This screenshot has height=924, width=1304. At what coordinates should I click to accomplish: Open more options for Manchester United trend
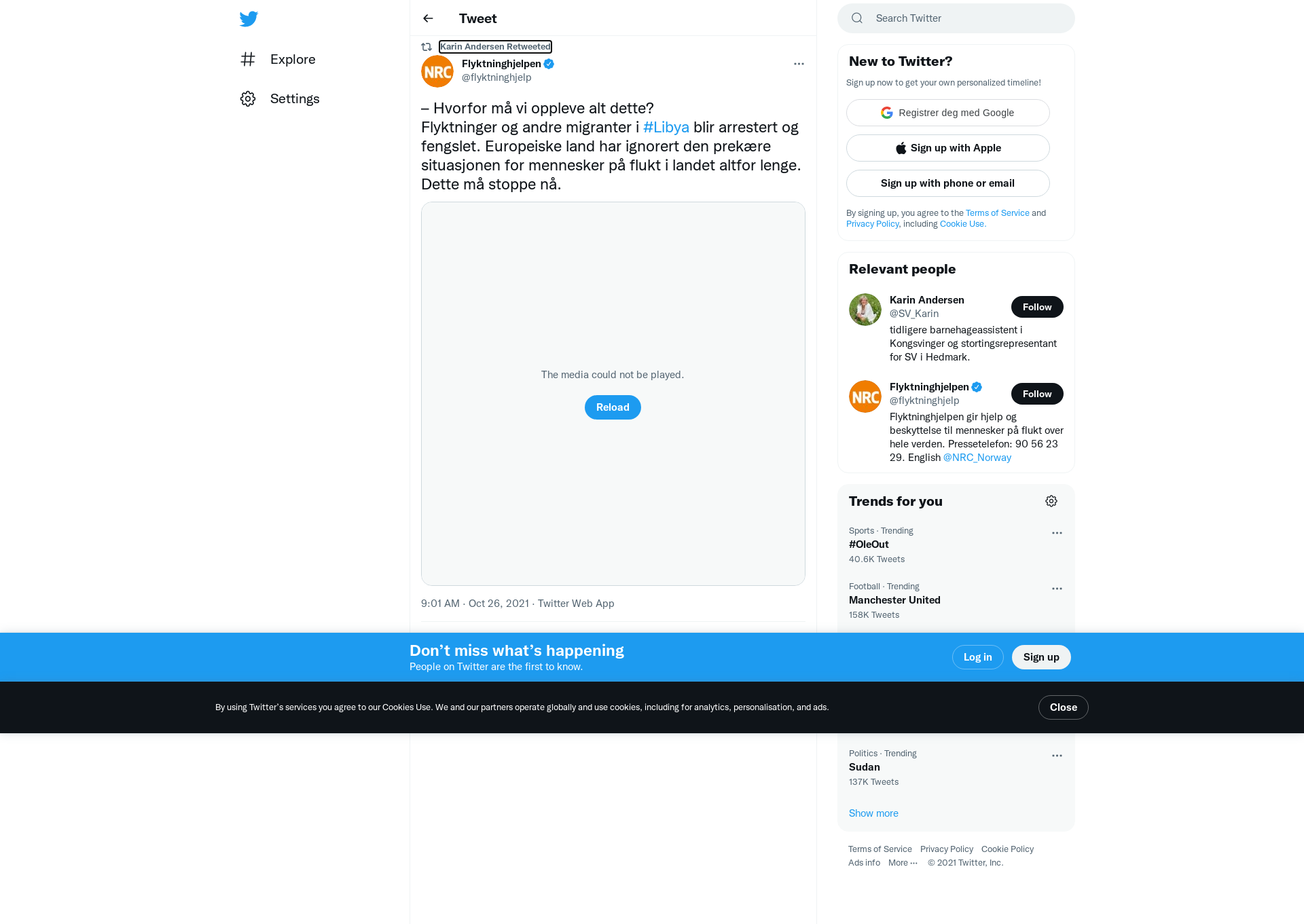[1057, 589]
